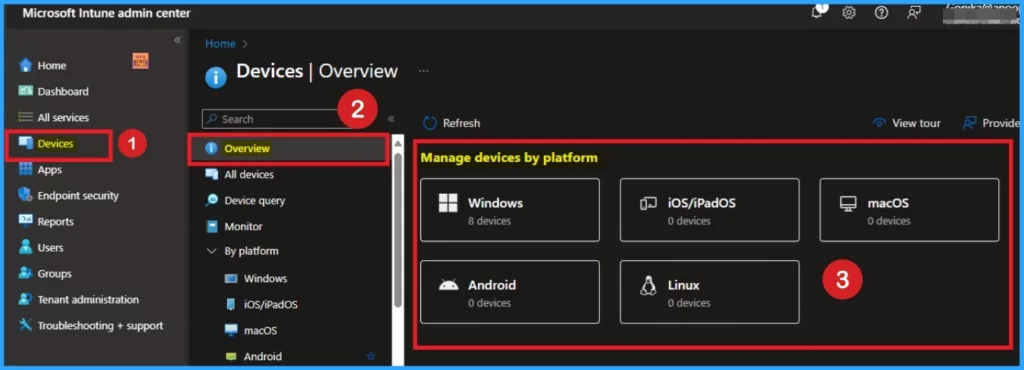Click the "Manage devices by platform" heading

point(509,157)
